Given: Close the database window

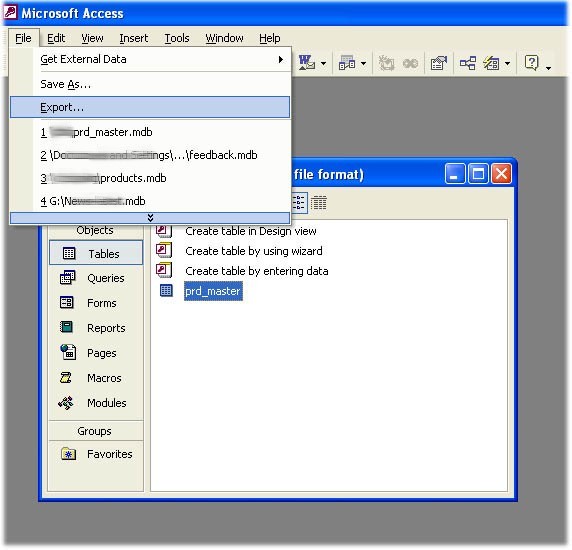Looking at the screenshot, I should (501, 174).
